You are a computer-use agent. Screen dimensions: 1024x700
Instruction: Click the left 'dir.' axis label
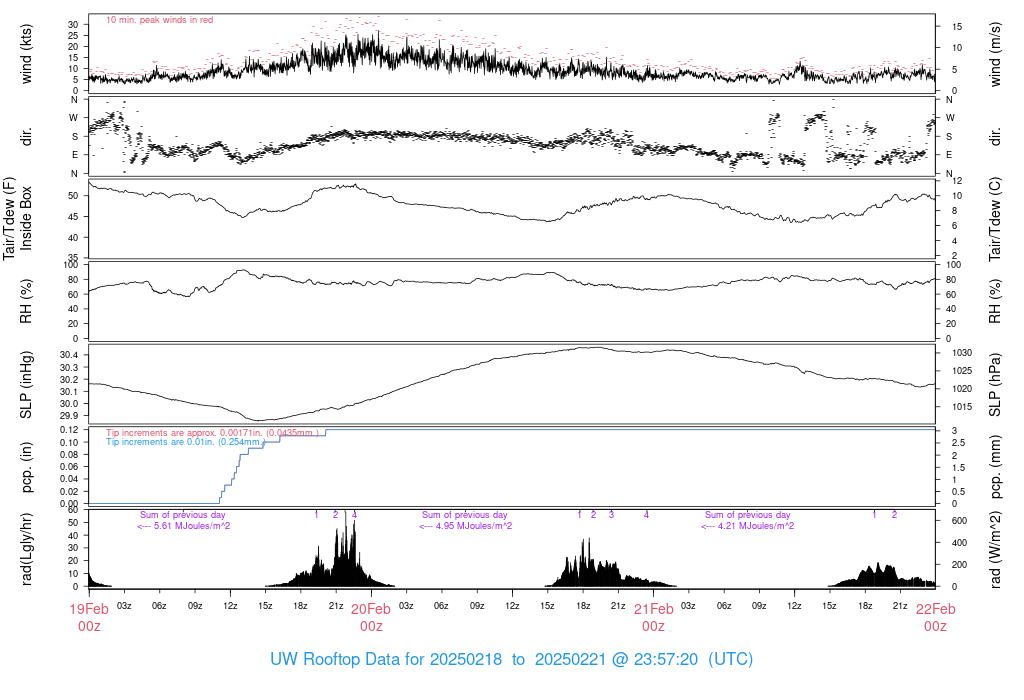coord(26,136)
